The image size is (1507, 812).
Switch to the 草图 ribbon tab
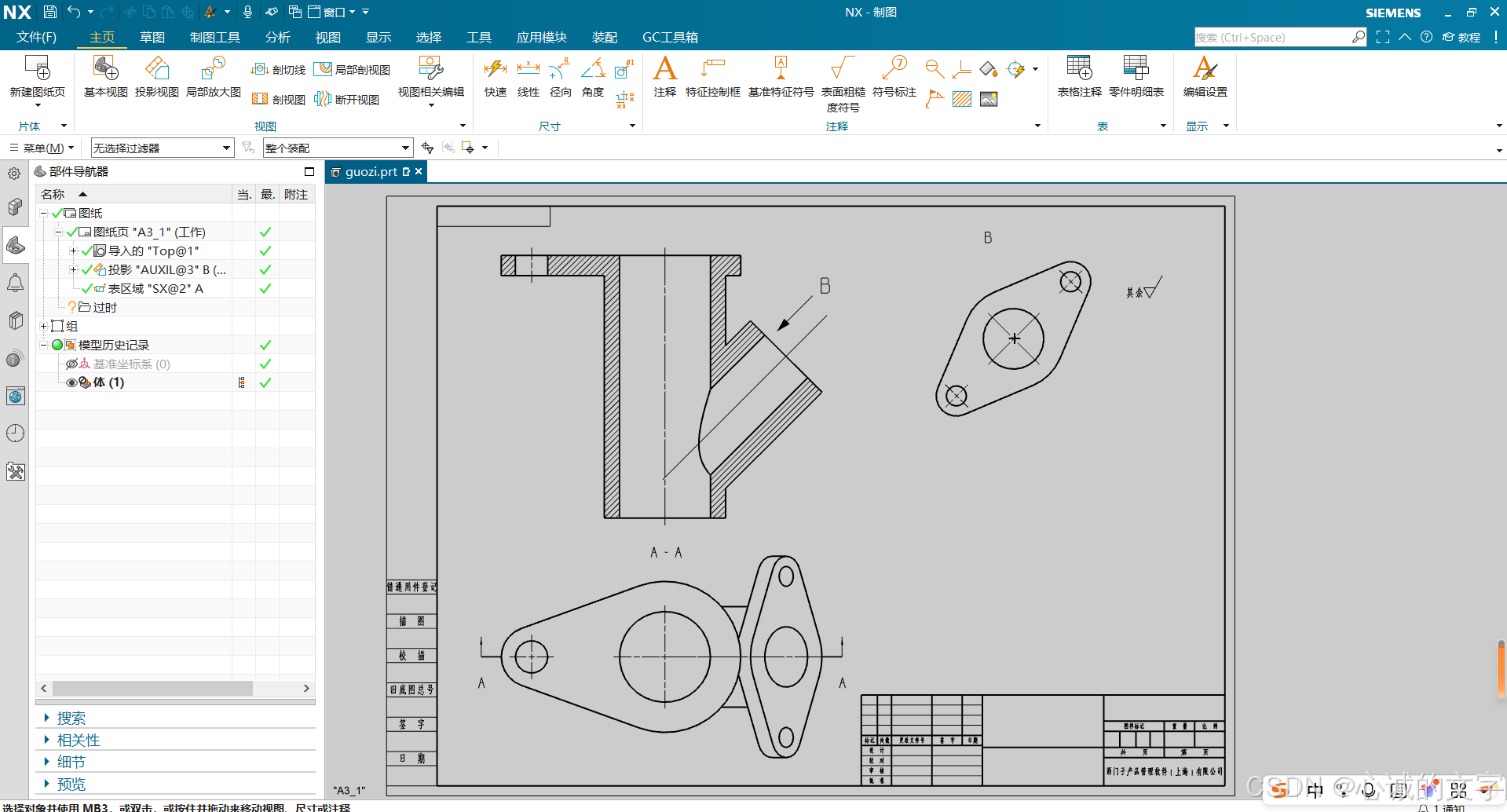[x=152, y=37]
